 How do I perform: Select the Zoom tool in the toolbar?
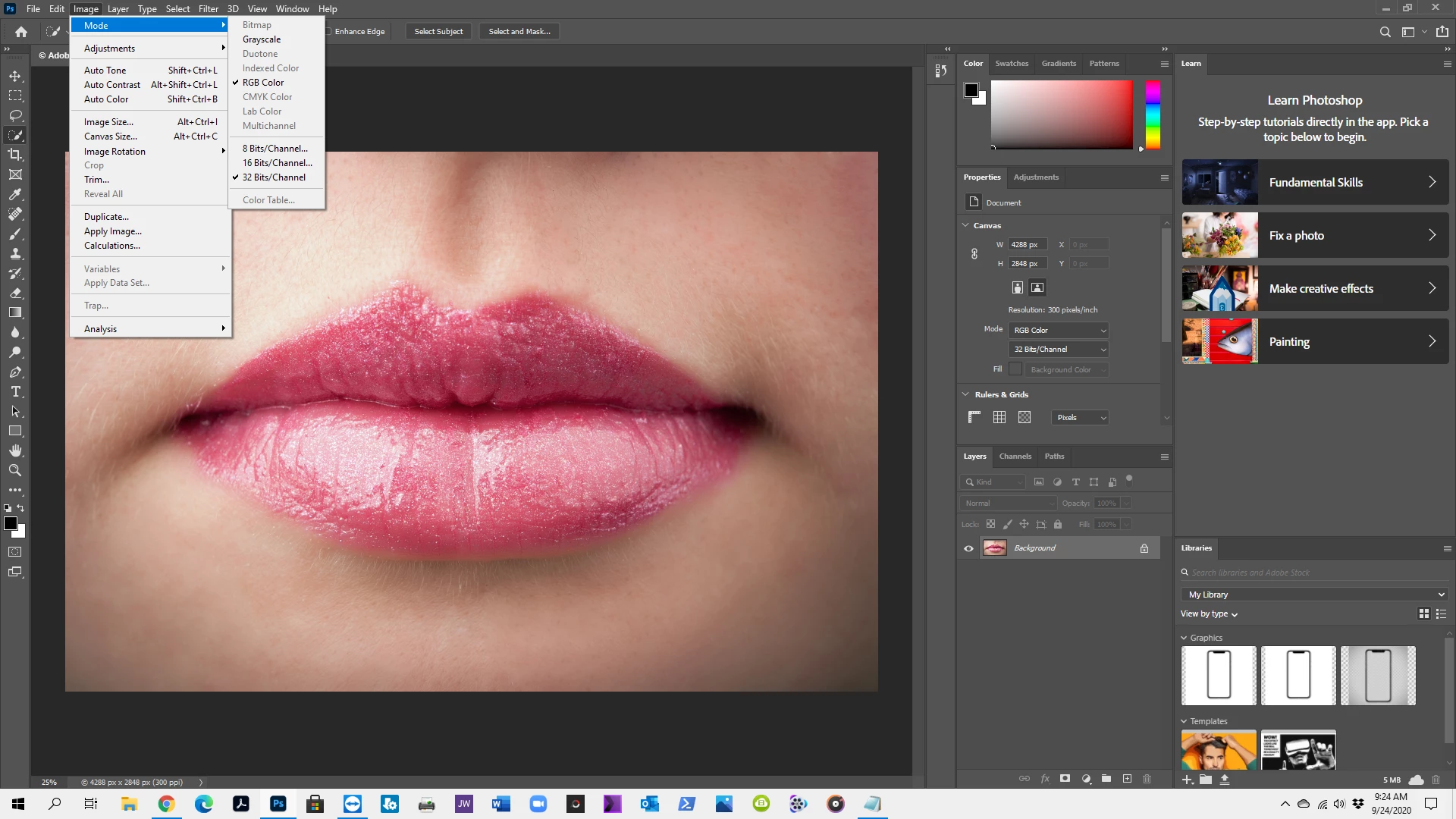(x=15, y=470)
